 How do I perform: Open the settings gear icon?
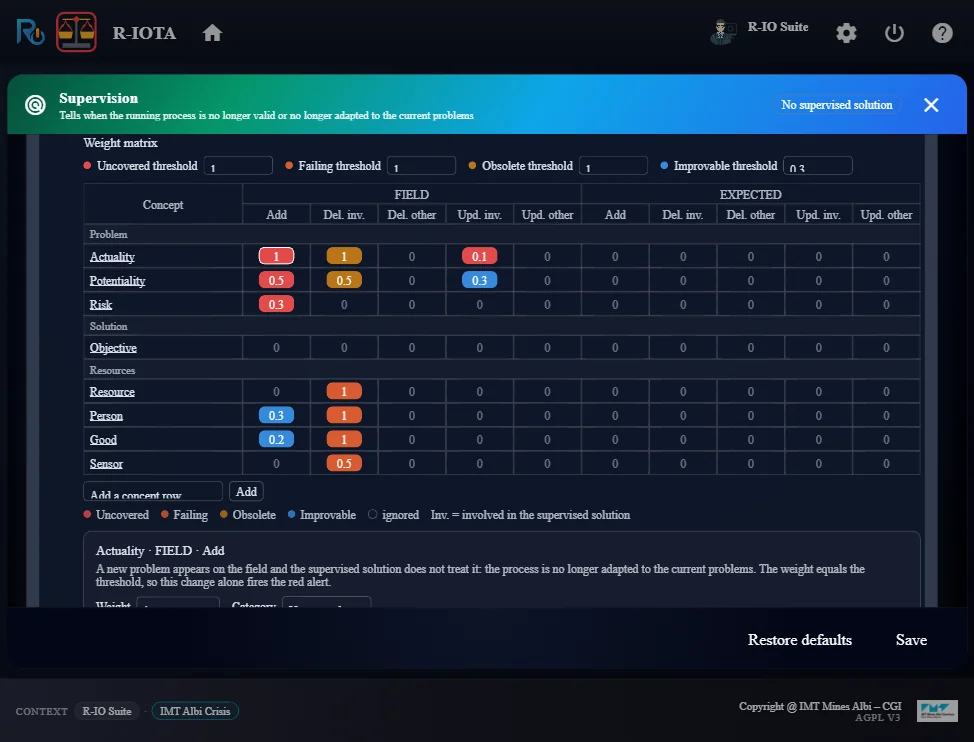click(846, 32)
